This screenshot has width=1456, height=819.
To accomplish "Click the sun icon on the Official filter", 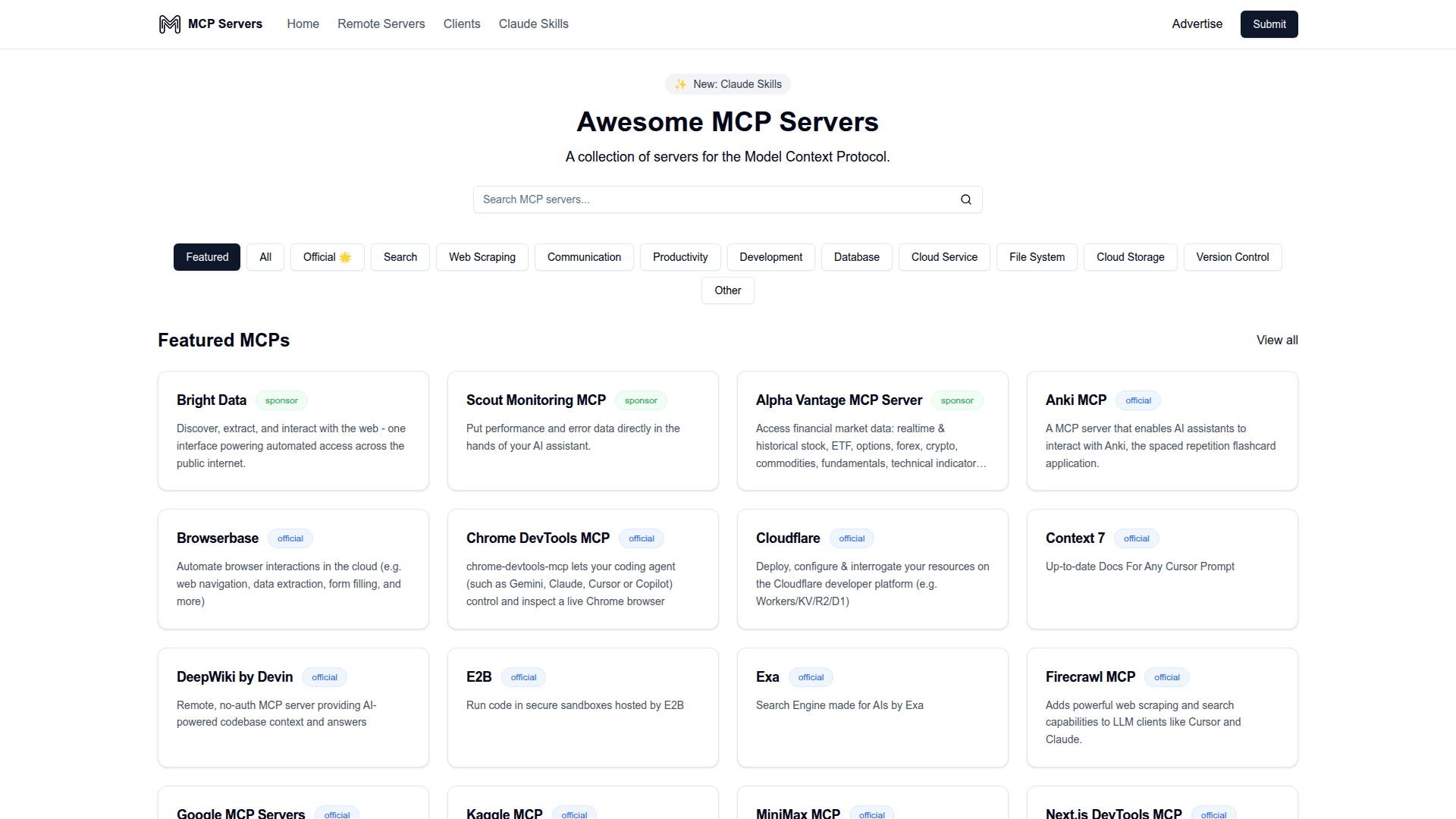I will pyautogui.click(x=346, y=257).
